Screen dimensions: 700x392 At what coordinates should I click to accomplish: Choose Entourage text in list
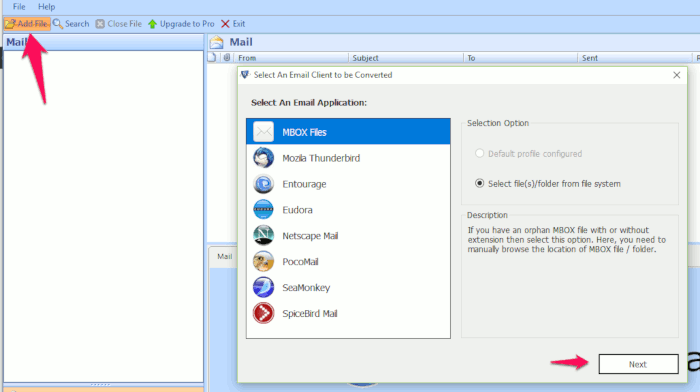(304, 184)
